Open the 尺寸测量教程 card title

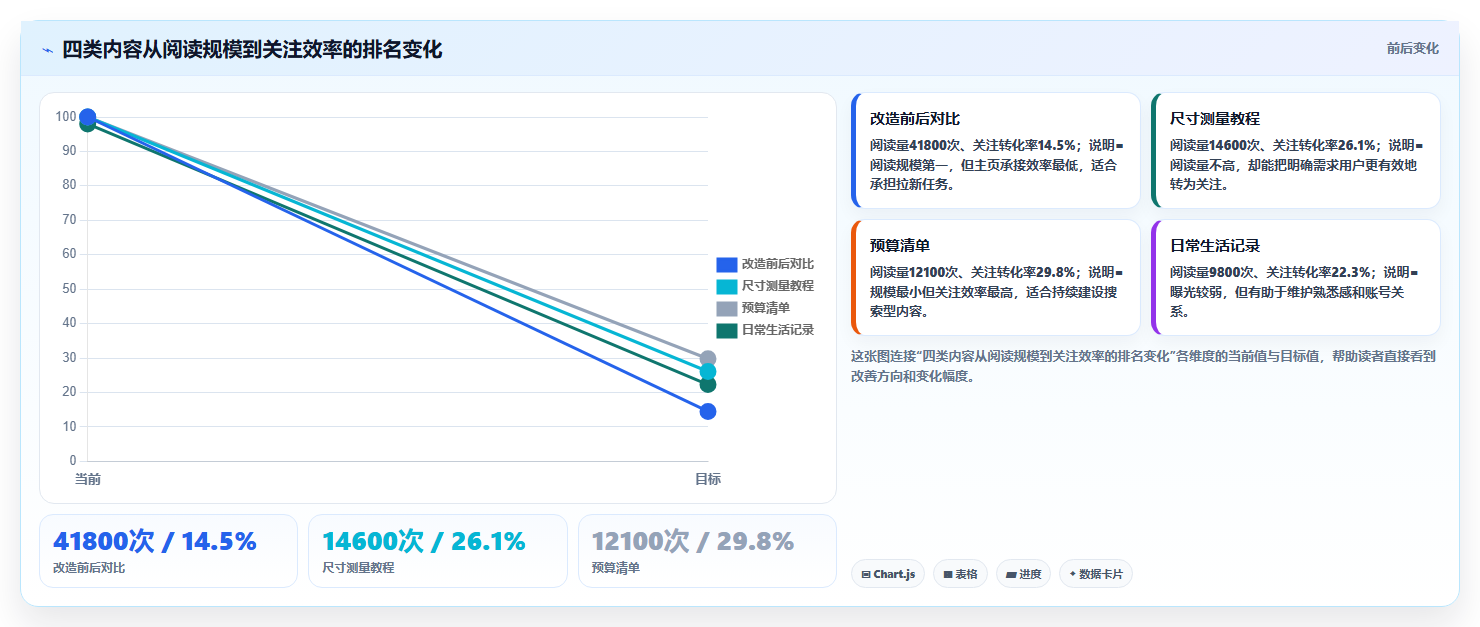1215,118
